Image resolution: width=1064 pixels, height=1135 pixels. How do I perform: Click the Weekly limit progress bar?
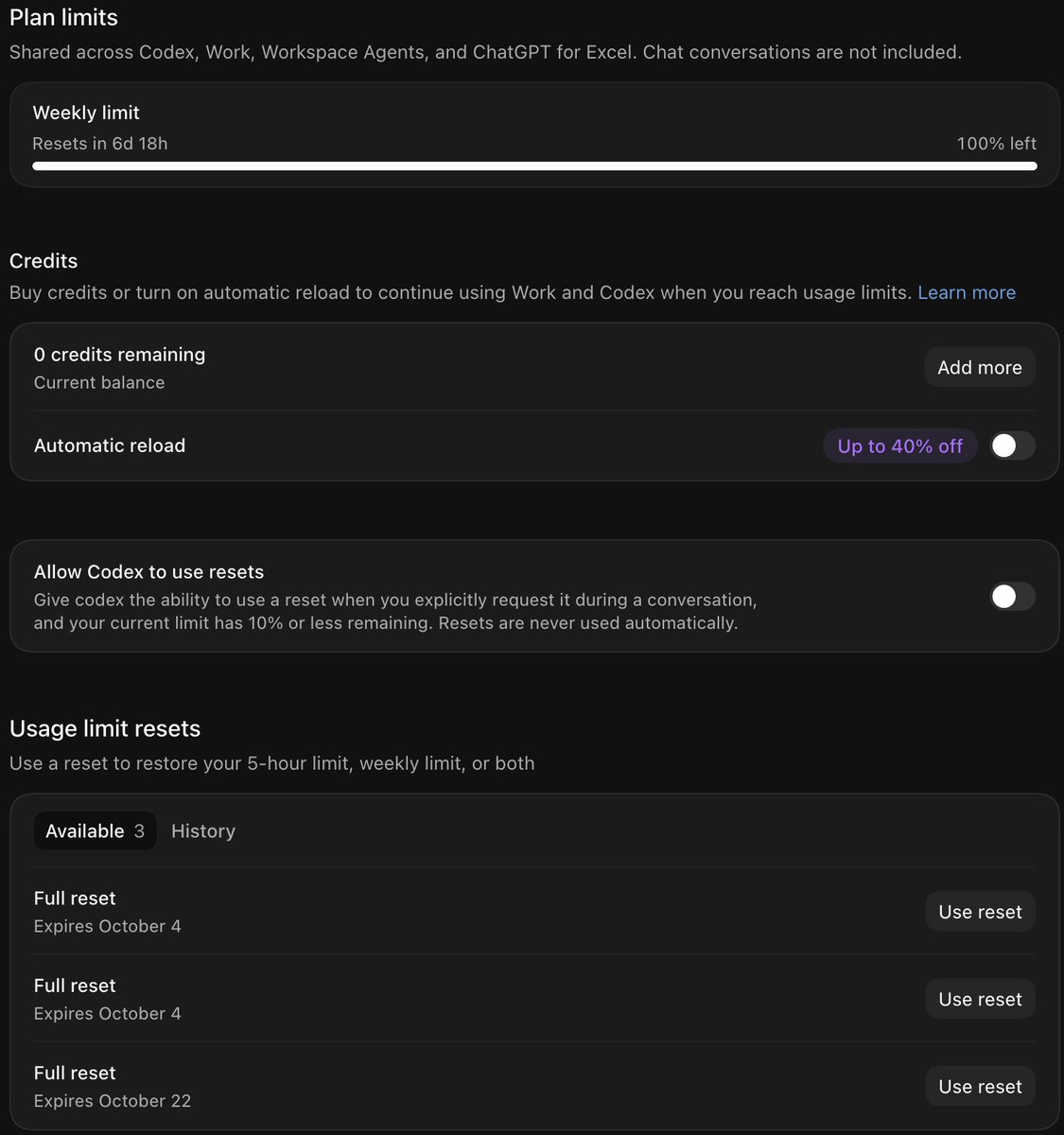[534, 166]
